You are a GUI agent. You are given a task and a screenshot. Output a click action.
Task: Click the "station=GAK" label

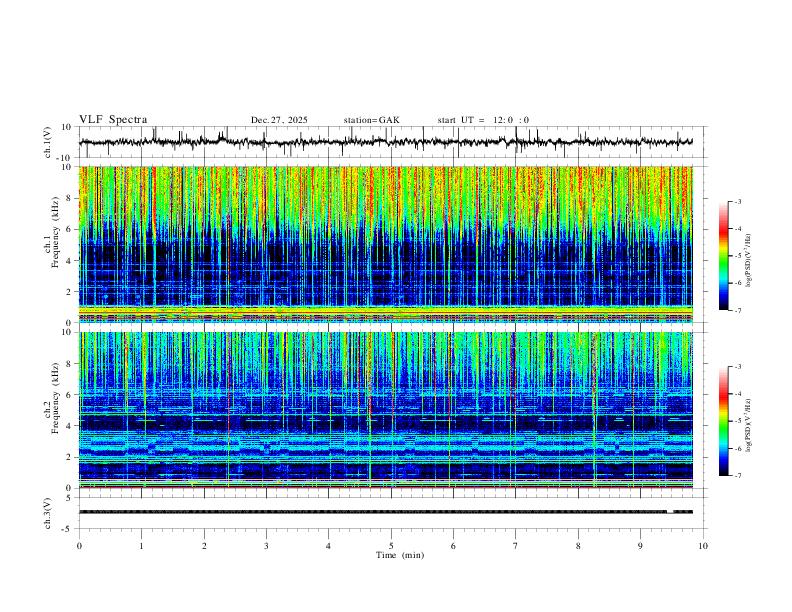coord(371,120)
